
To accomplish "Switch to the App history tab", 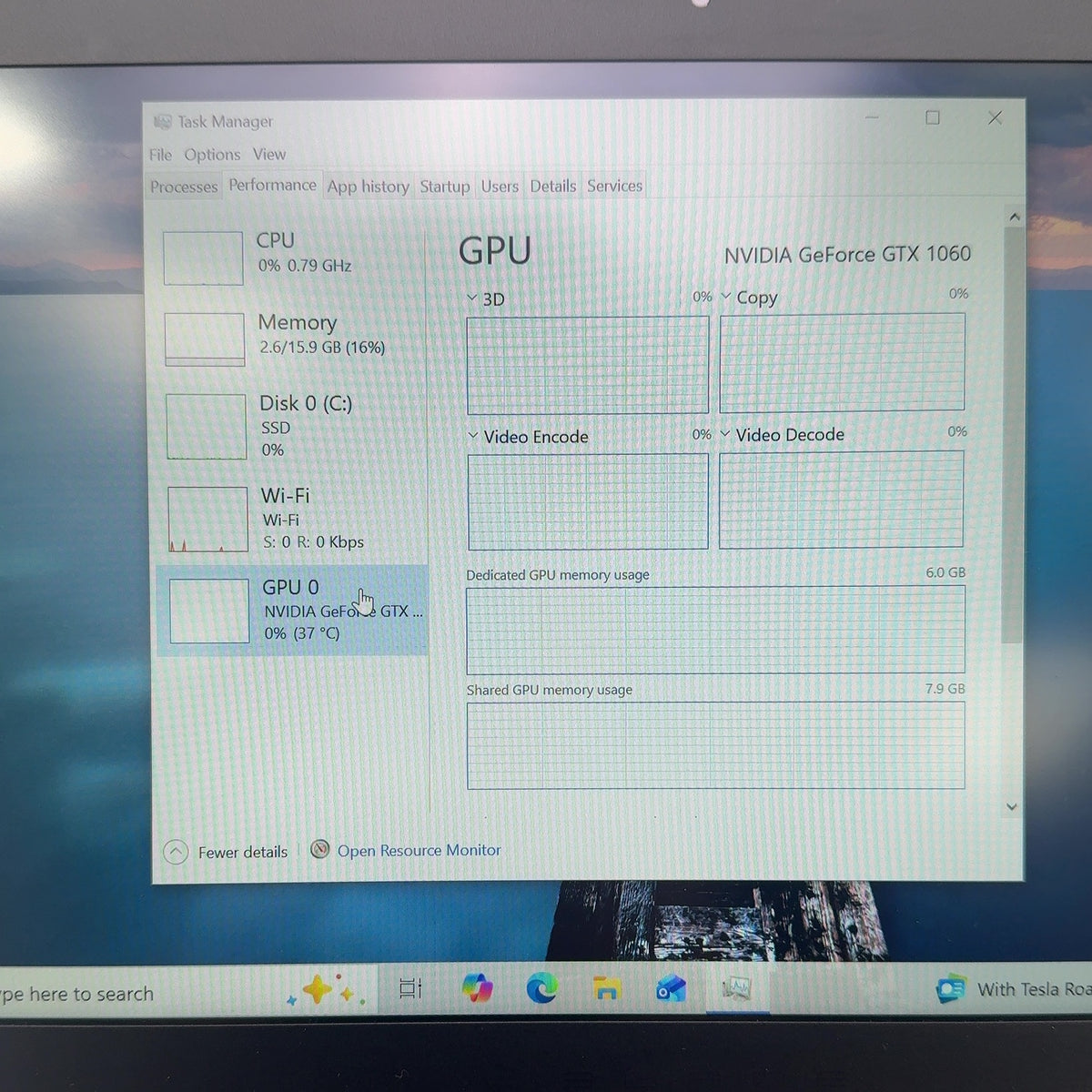I will click(x=369, y=187).
